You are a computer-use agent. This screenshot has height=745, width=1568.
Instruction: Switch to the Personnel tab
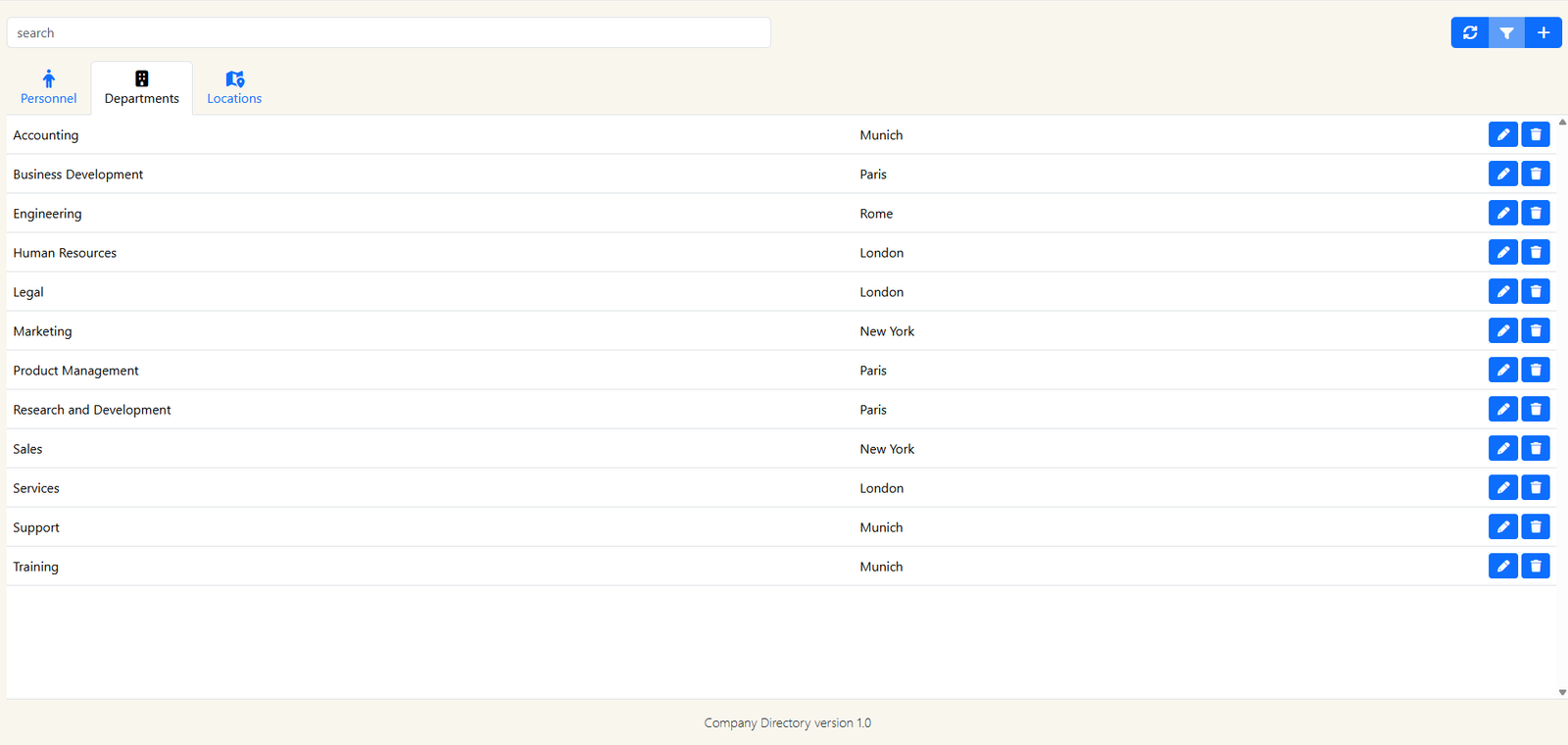click(x=48, y=87)
